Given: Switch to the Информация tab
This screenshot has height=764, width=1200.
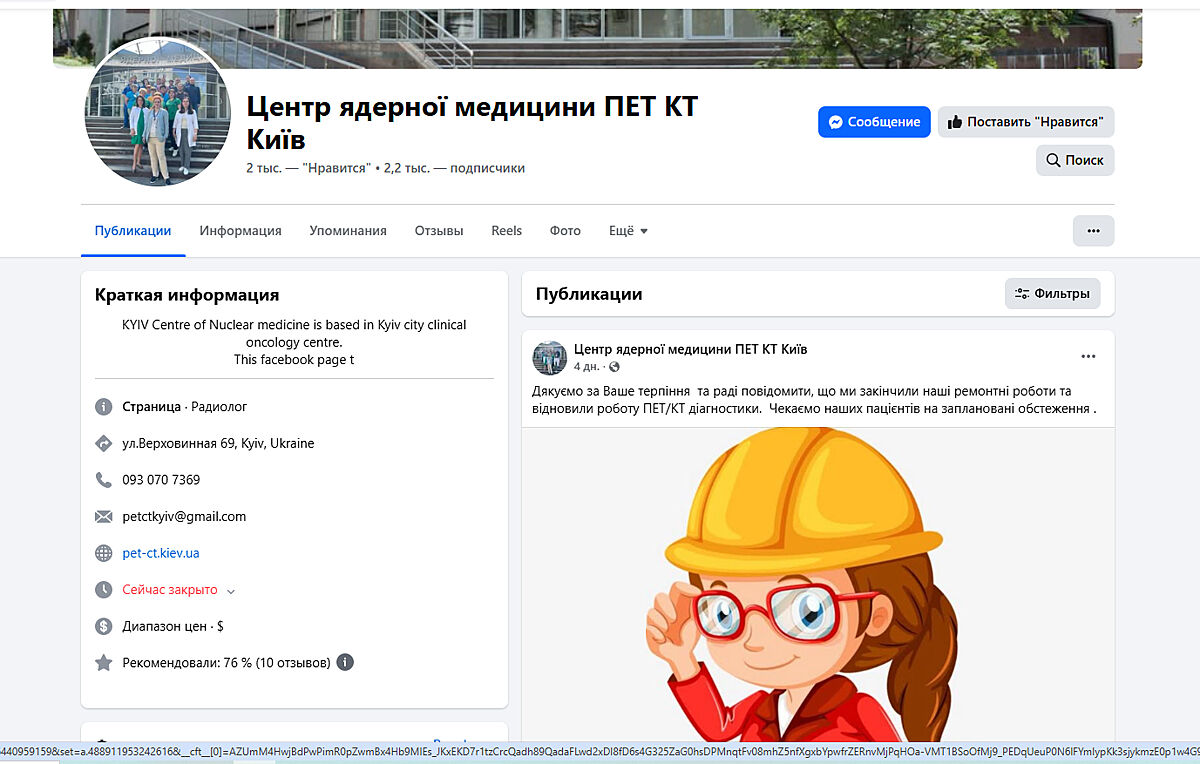Looking at the screenshot, I should click(240, 231).
